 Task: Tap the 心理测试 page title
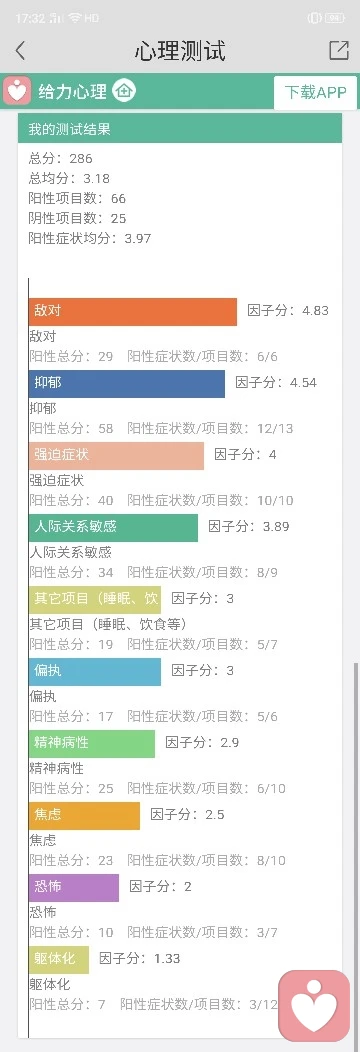point(180,51)
